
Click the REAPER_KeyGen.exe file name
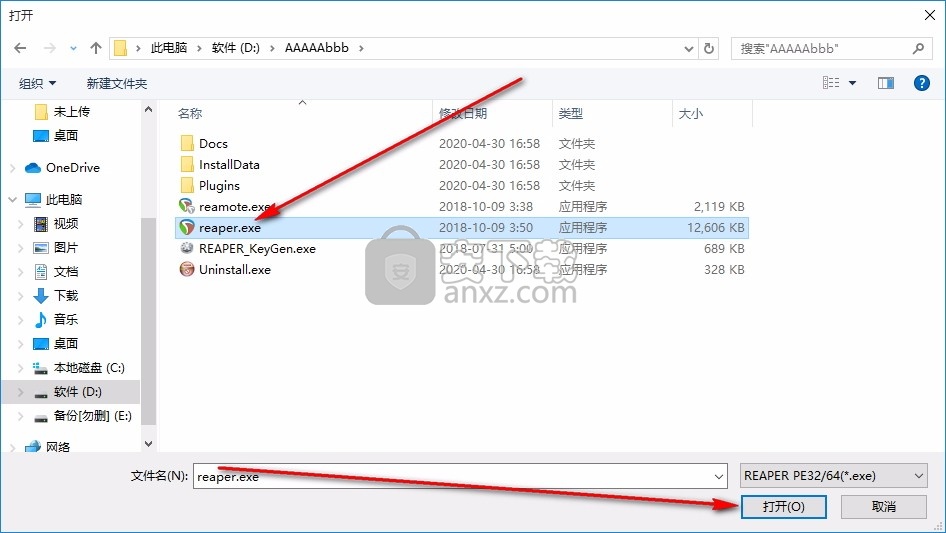[258, 249]
